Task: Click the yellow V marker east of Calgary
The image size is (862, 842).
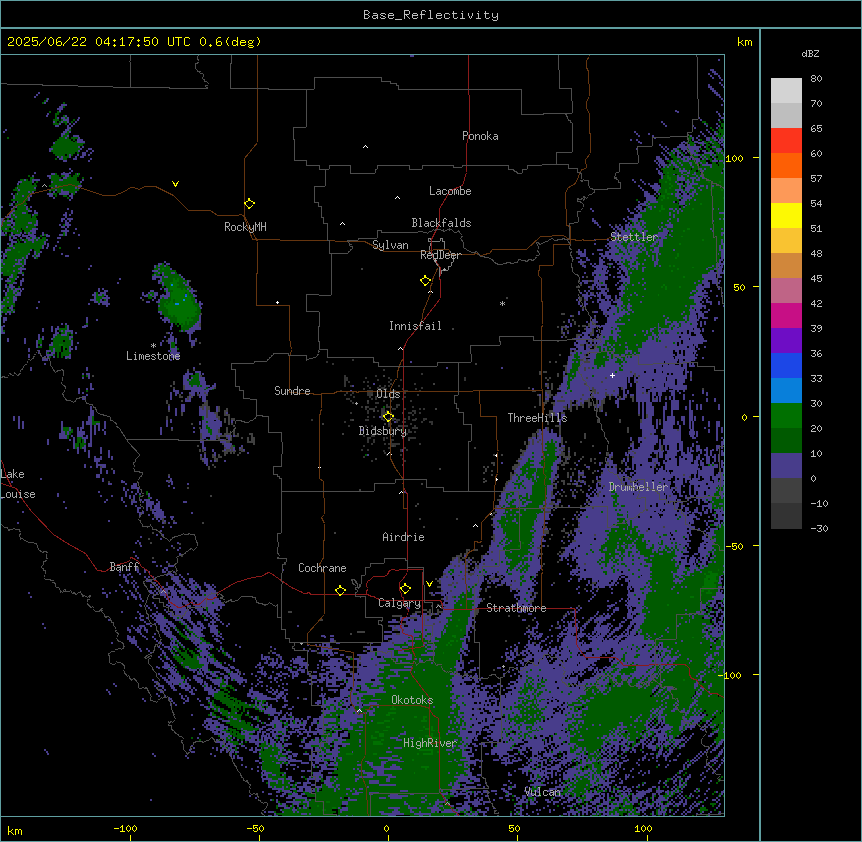Action: [x=429, y=584]
